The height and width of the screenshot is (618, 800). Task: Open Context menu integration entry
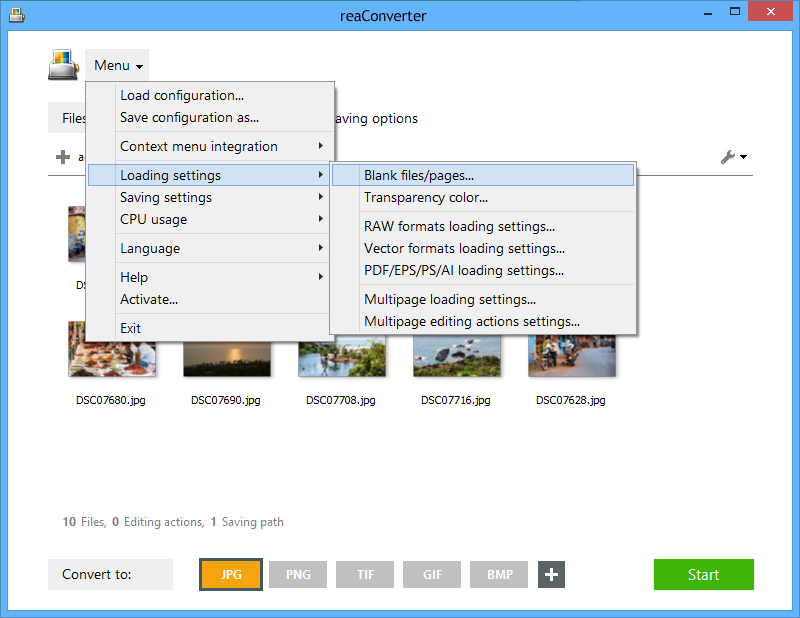tap(210, 146)
